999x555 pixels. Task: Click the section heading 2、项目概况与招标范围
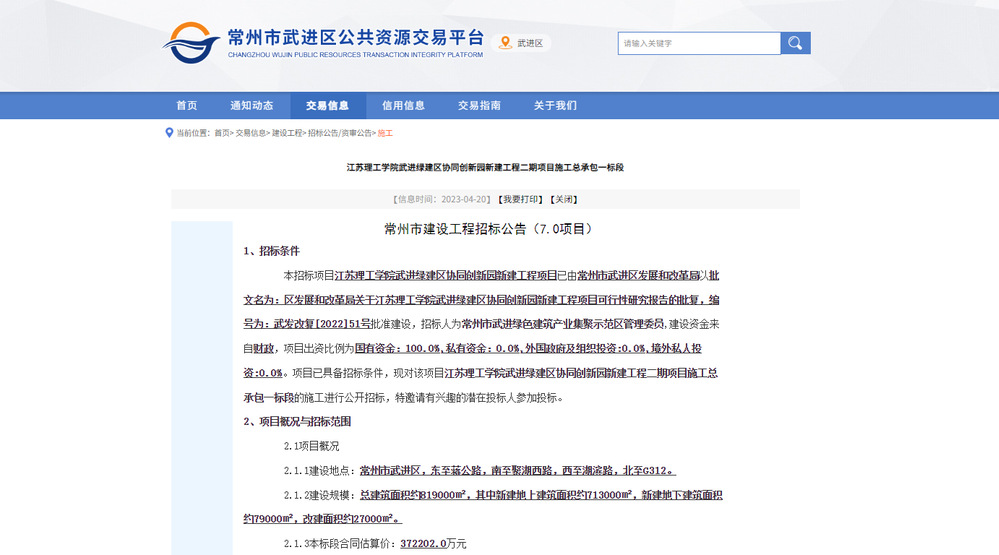297,421
